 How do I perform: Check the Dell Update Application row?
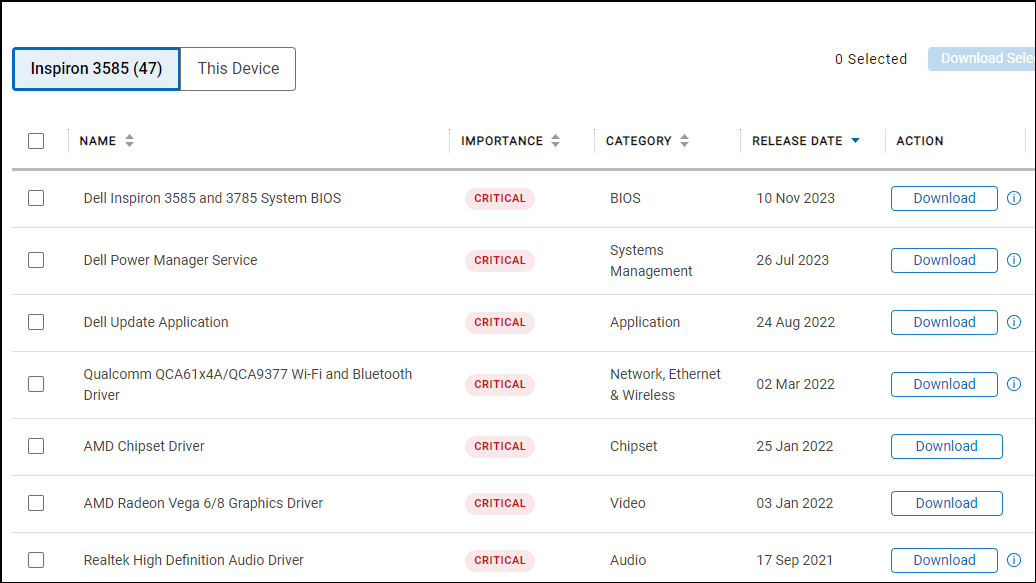click(x=36, y=322)
